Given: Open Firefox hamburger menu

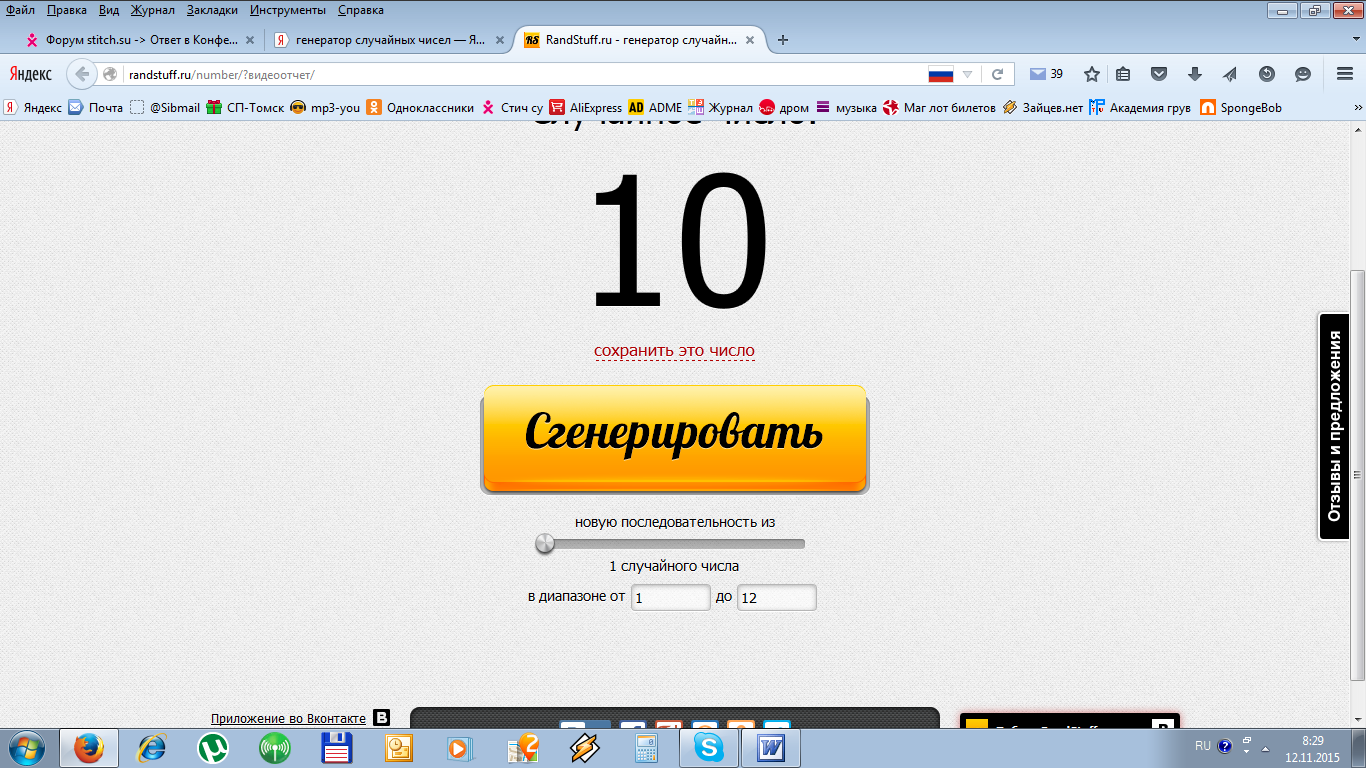Looking at the screenshot, I should (x=1345, y=74).
